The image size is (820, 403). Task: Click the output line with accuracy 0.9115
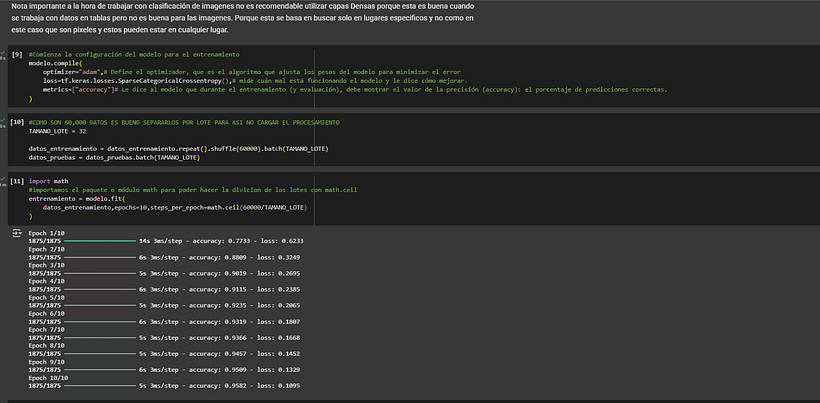pos(164,289)
